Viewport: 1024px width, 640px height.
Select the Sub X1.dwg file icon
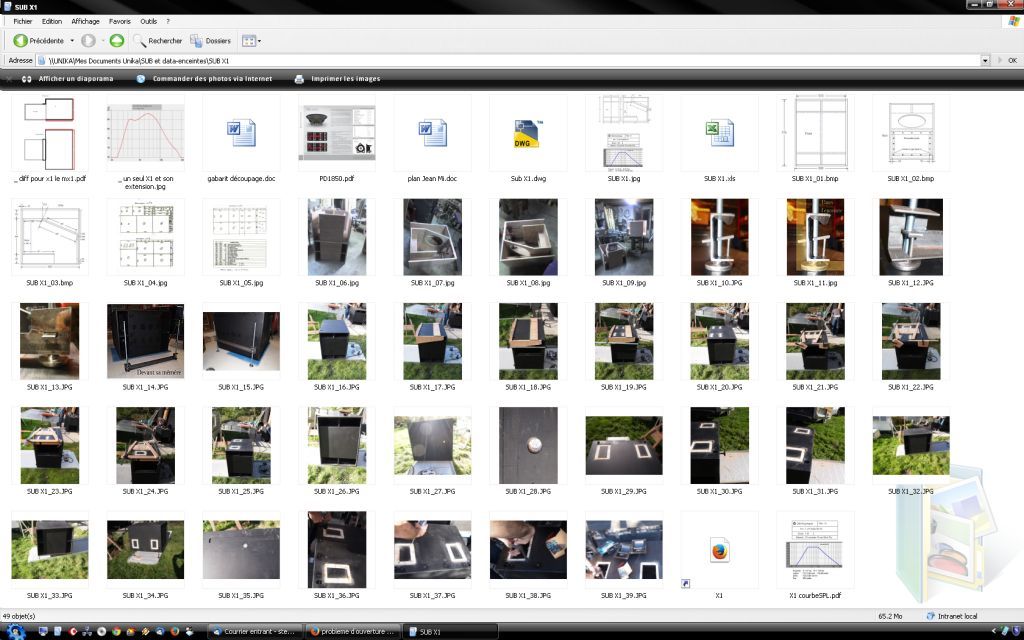tap(528, 133)
